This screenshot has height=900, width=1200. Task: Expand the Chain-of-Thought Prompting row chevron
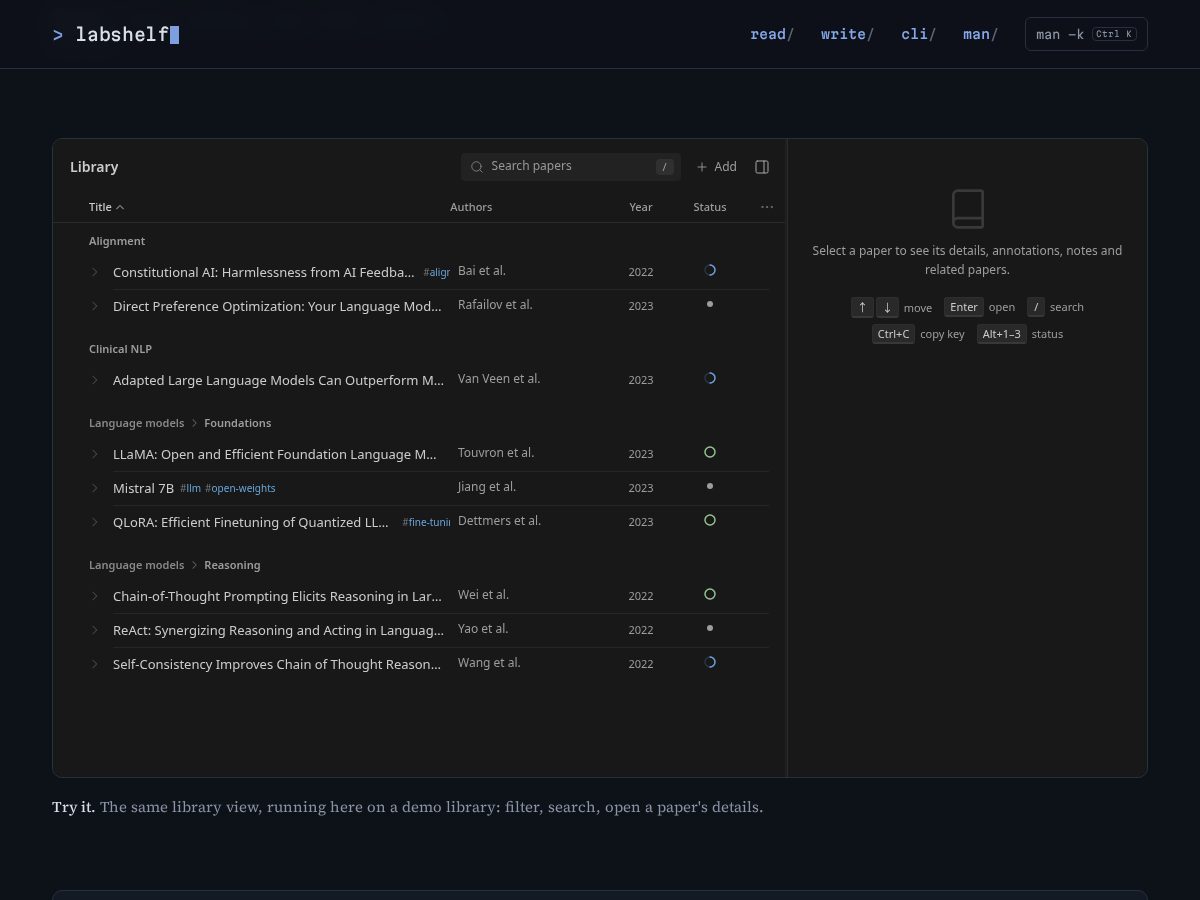(x=95, y=596)
